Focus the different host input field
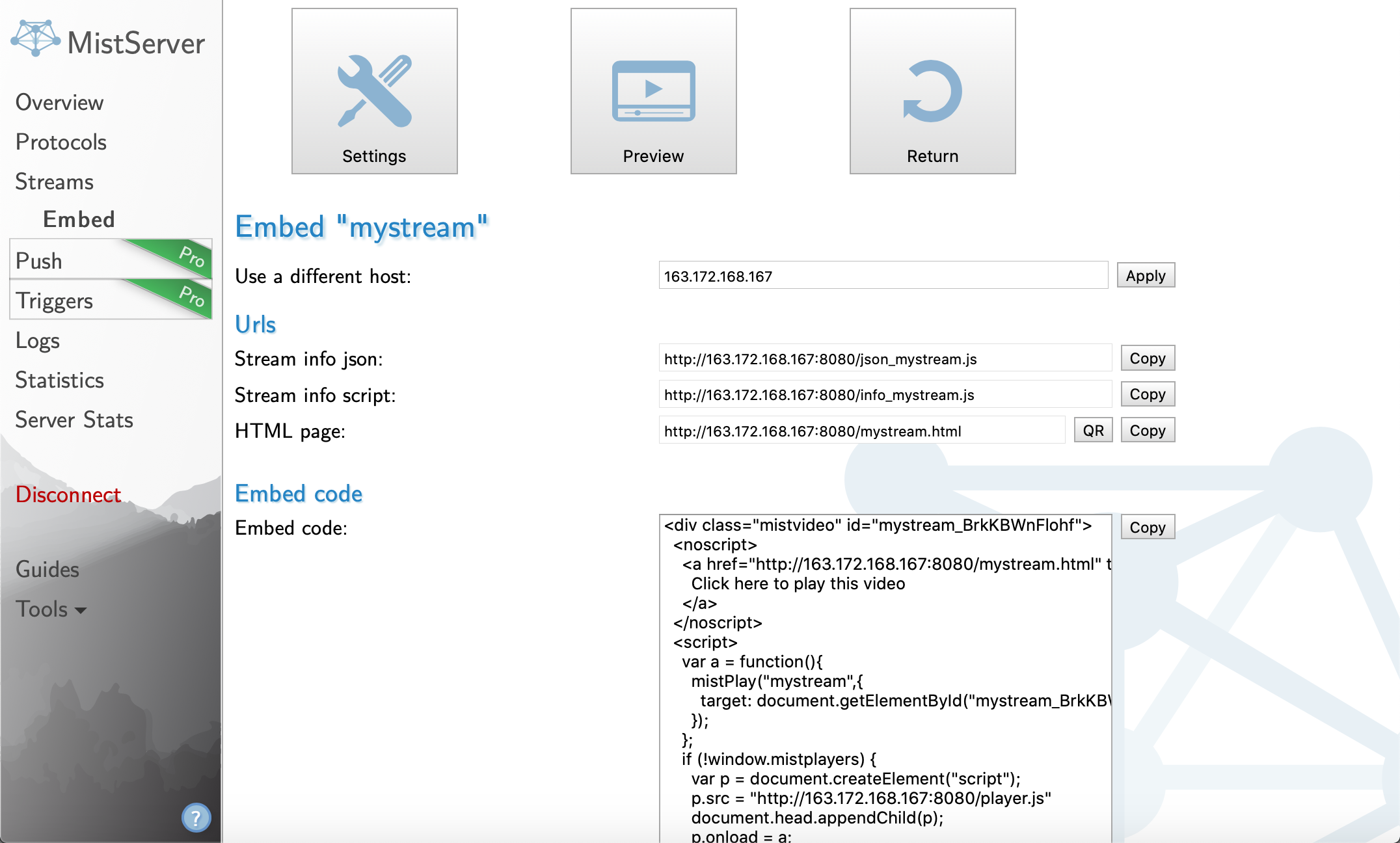This screenshot has height=843, width=1400. (x=882, y=276)
